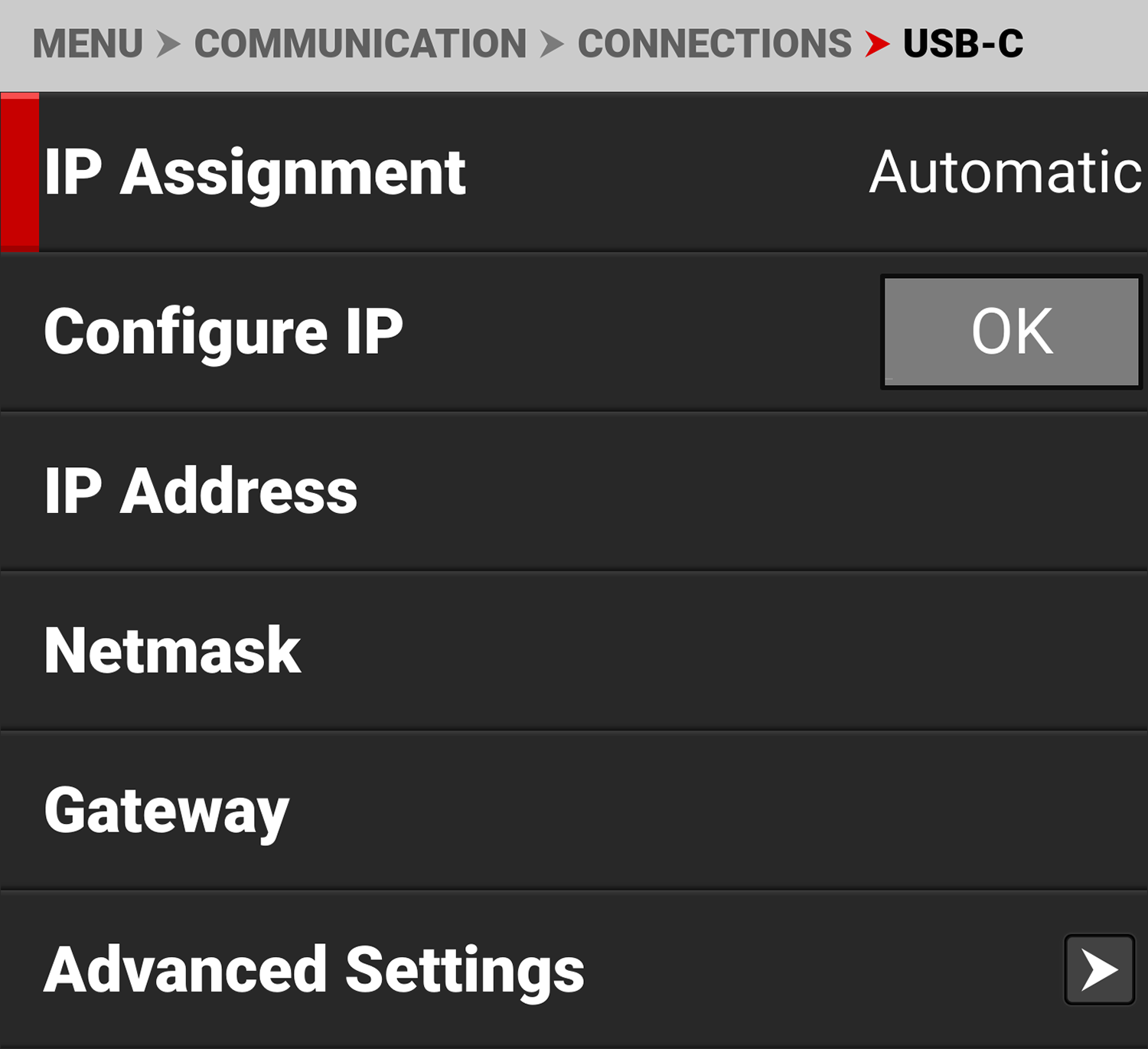Open the Advanced Settings text entry
The width and height of the screenshot is (1148, 1049).
tap(314, 969)
